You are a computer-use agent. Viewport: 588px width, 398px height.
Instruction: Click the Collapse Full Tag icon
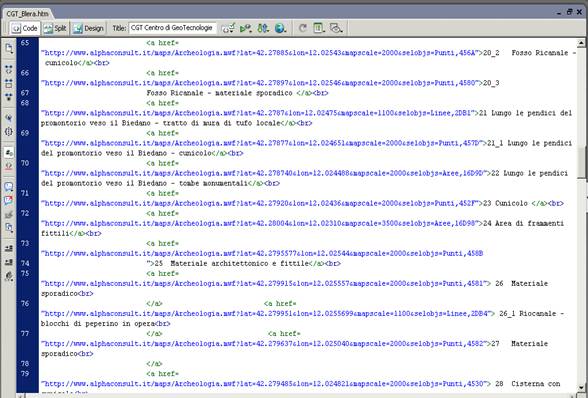9,69
